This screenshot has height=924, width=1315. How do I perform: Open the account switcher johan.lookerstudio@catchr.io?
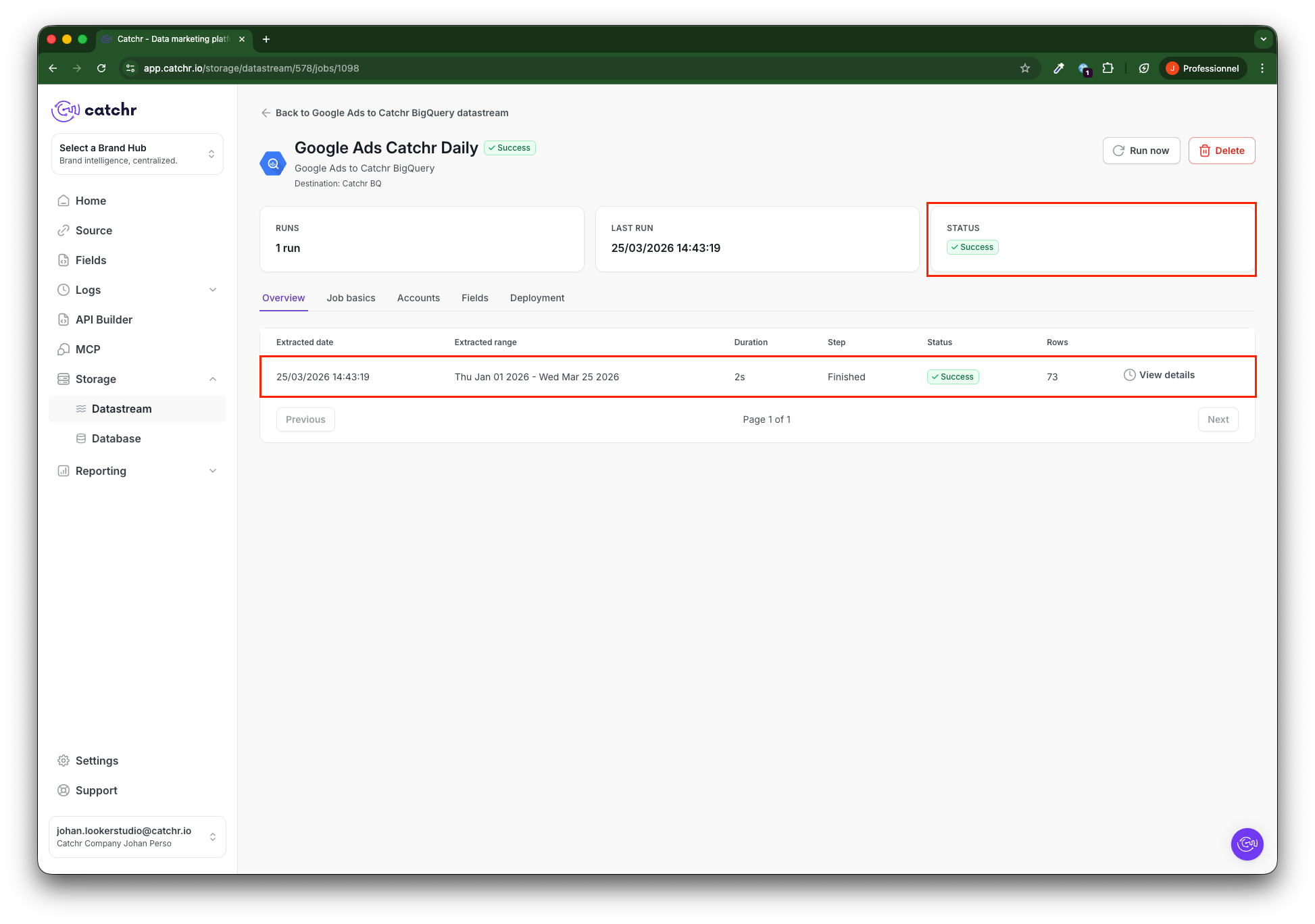point(137,837)
